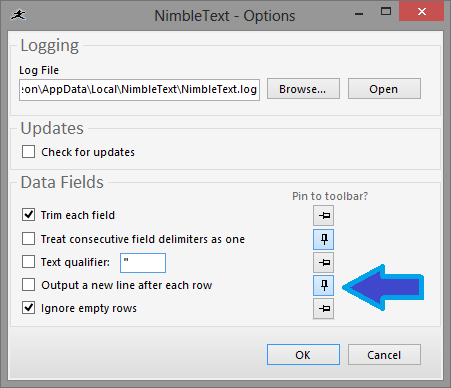Viewport: 451px width, 388px height.
Task: Enable the Check for updates checkbox
Action: pyautogui.click(x=28, y=151)
